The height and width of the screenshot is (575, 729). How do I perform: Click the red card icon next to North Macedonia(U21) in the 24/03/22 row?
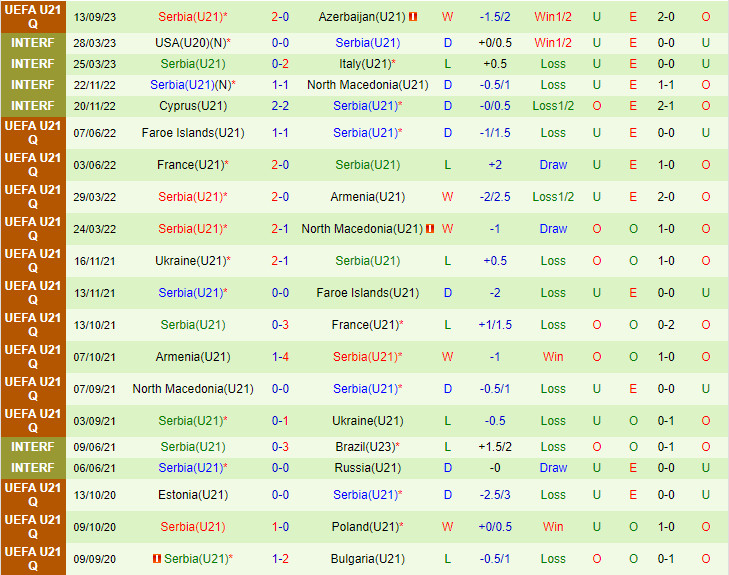[x=429, y=229]
